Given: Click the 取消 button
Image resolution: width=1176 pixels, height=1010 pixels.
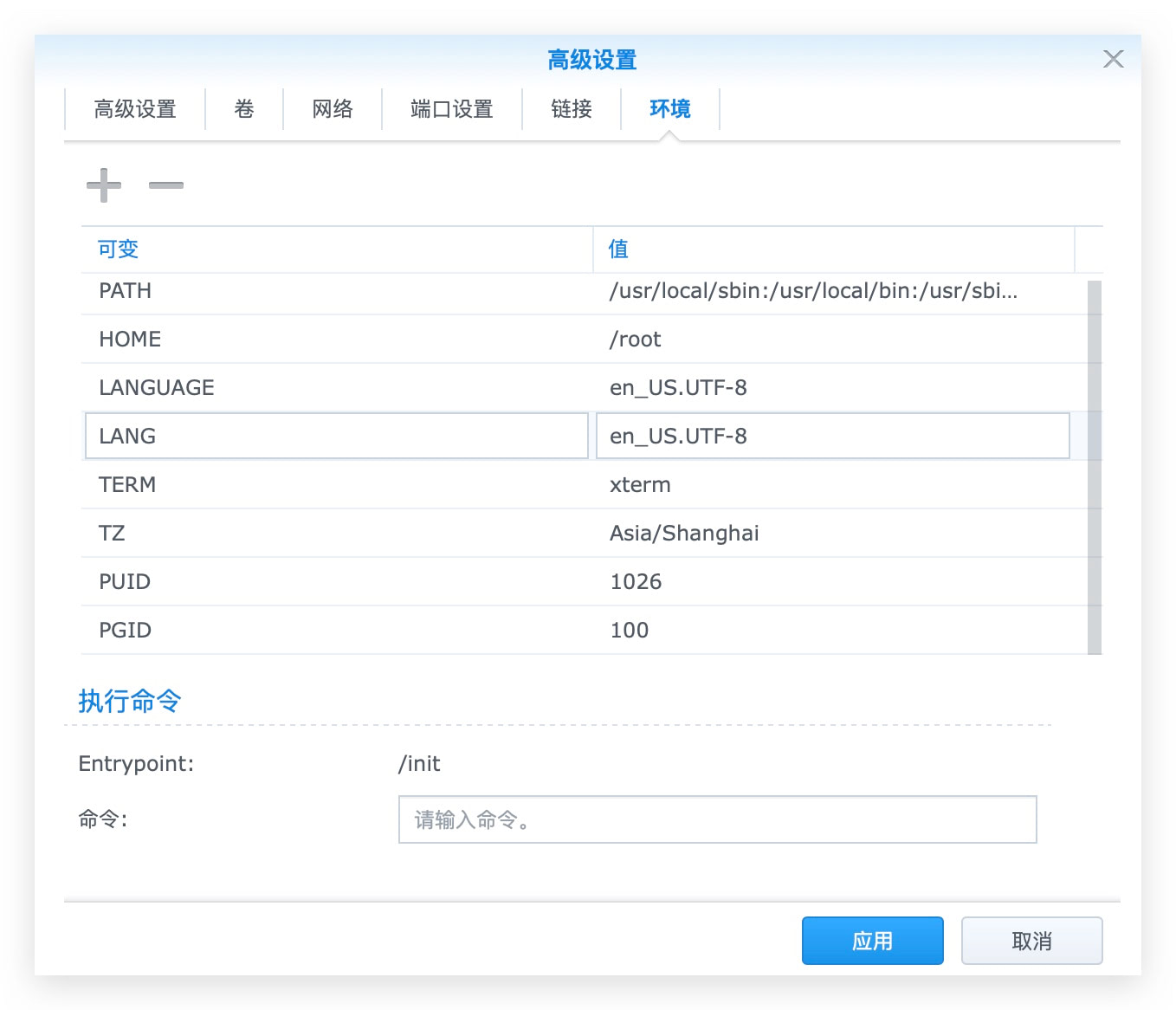Looking at the screenshot, I should [1032, 941].
